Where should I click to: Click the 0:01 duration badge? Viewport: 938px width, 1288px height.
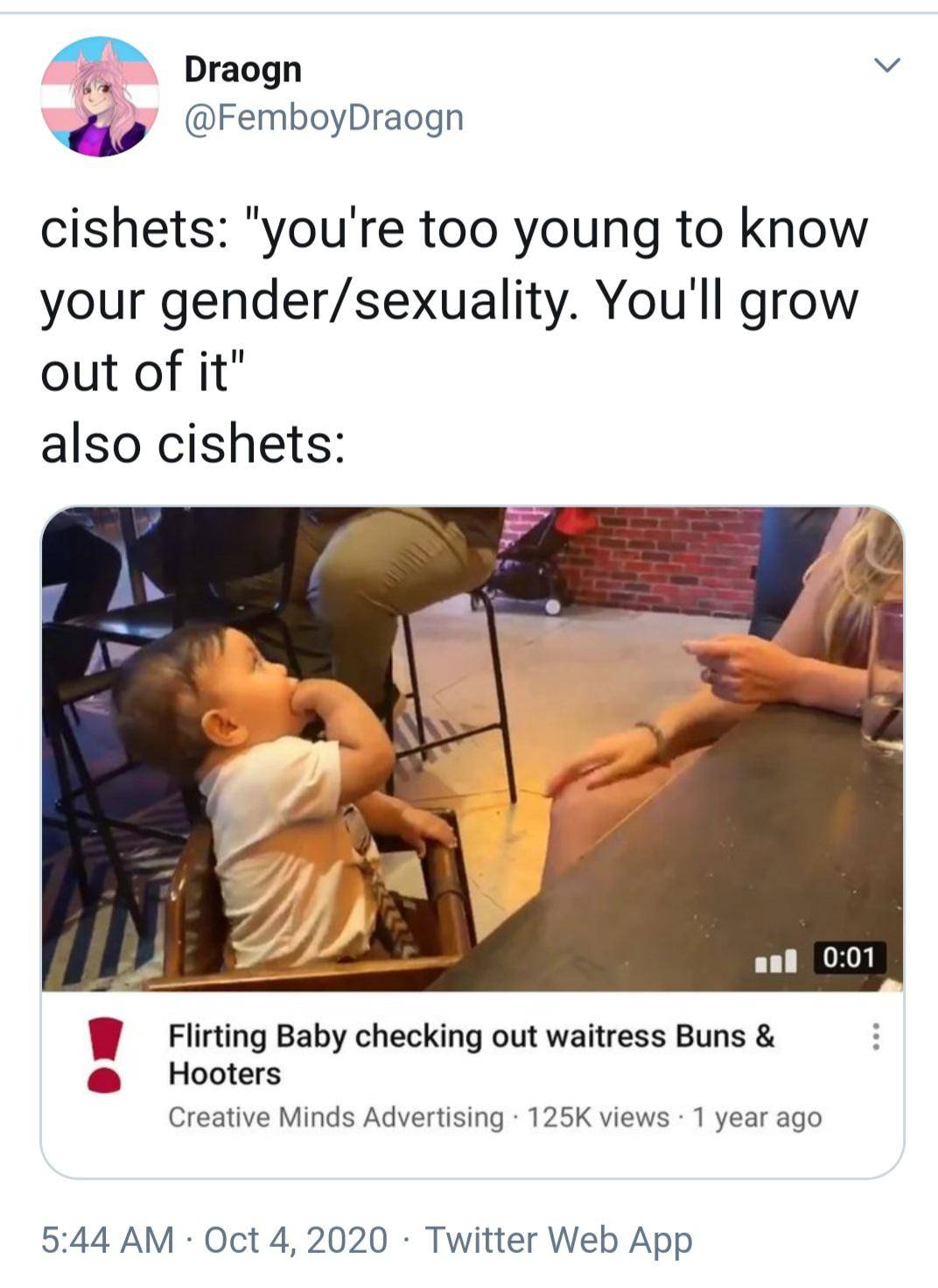[850, 957]
